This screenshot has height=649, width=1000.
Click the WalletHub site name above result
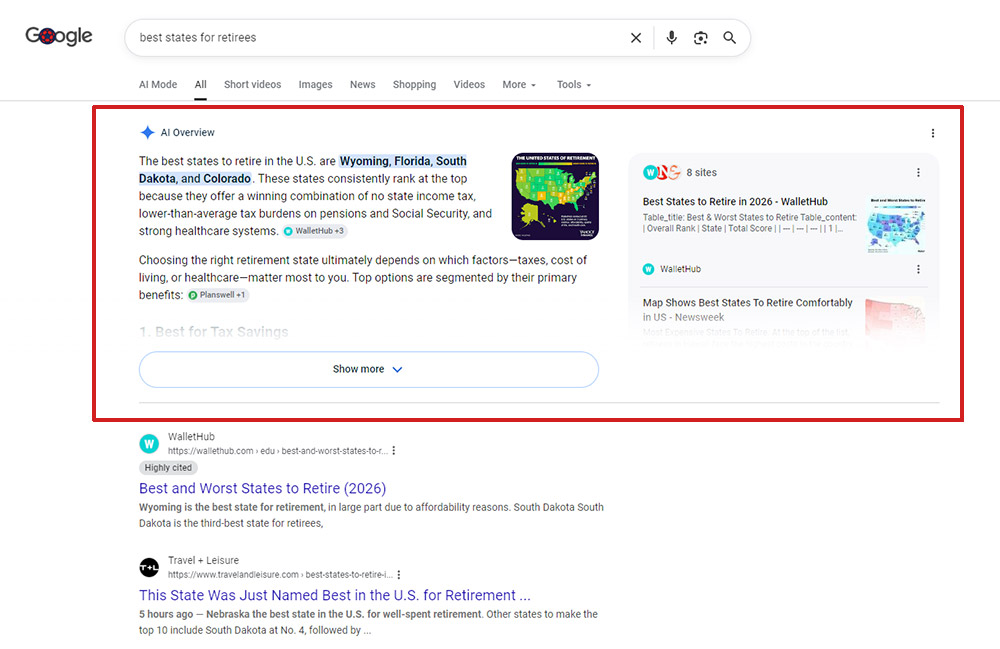tap(191, 437)
